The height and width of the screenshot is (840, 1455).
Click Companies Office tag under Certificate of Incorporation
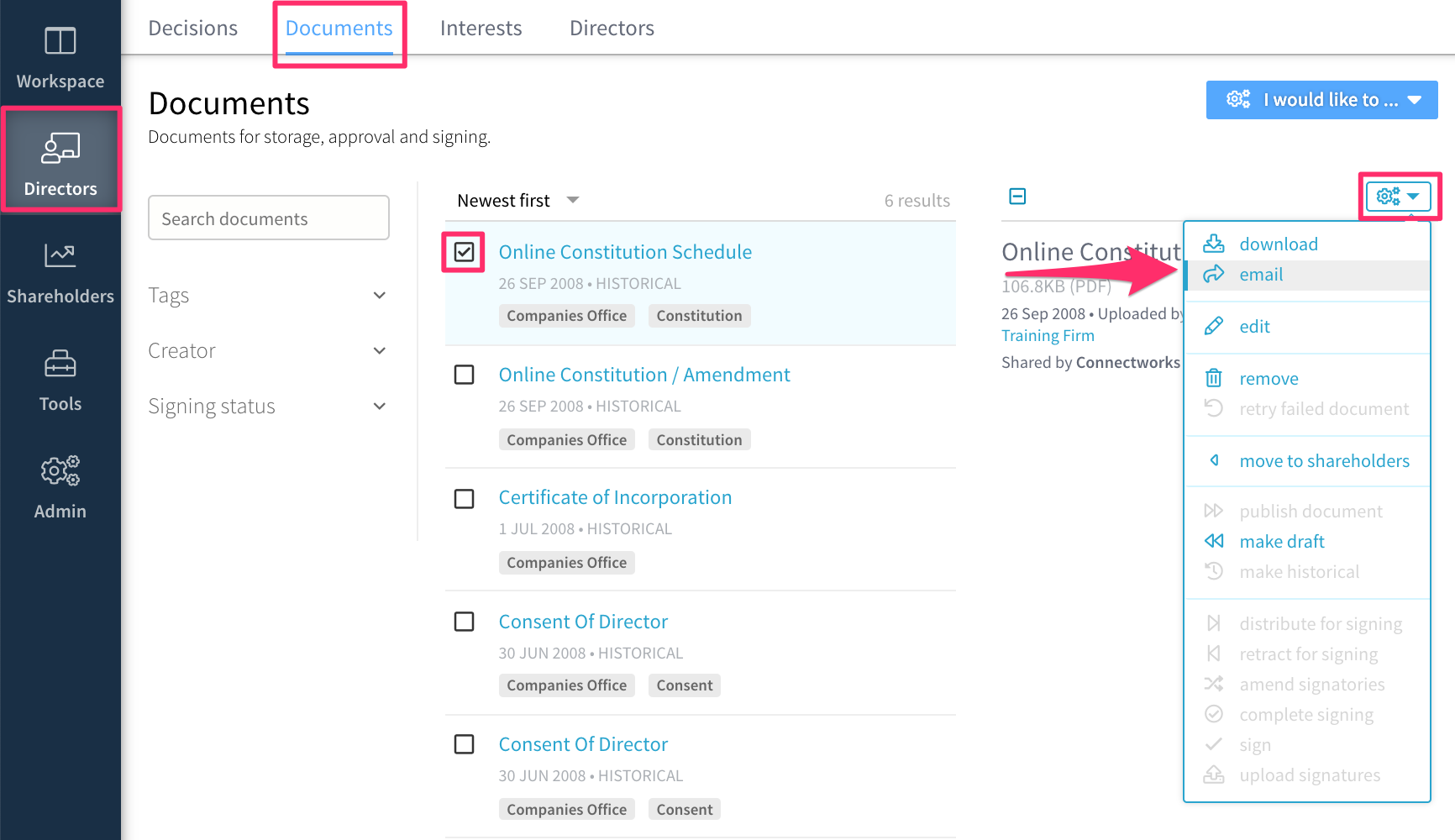point(566,563)
